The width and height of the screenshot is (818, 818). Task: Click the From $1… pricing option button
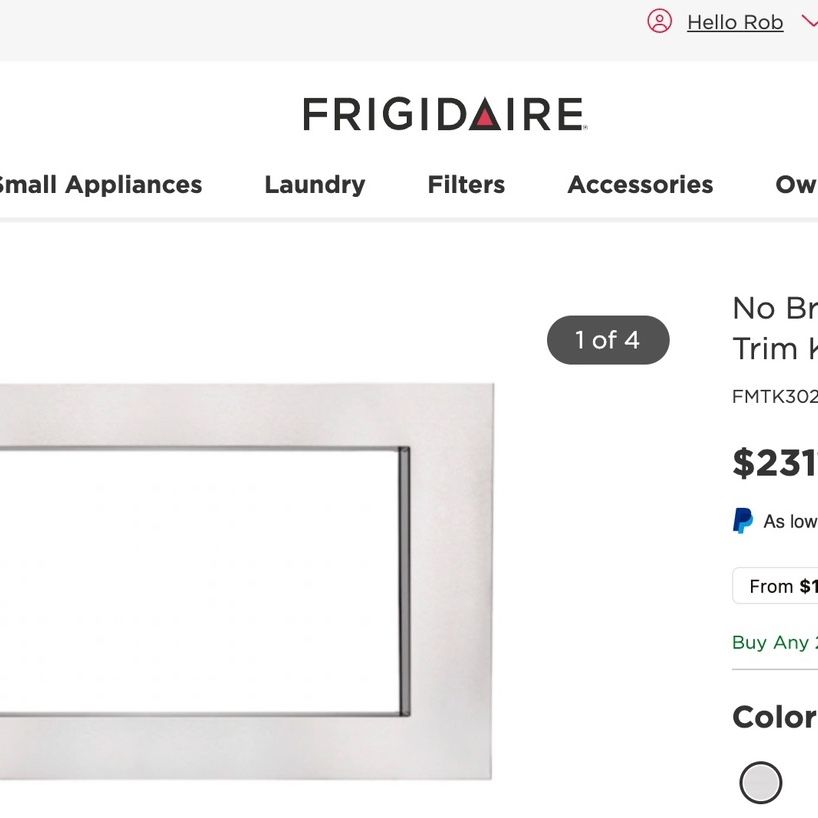tap(775, 586)
